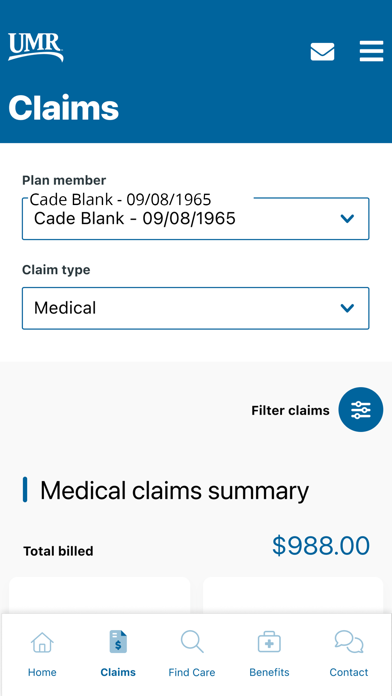Tap the left summary card below Total billed
This screenshot has width=392, height=696.
point(99,596)
